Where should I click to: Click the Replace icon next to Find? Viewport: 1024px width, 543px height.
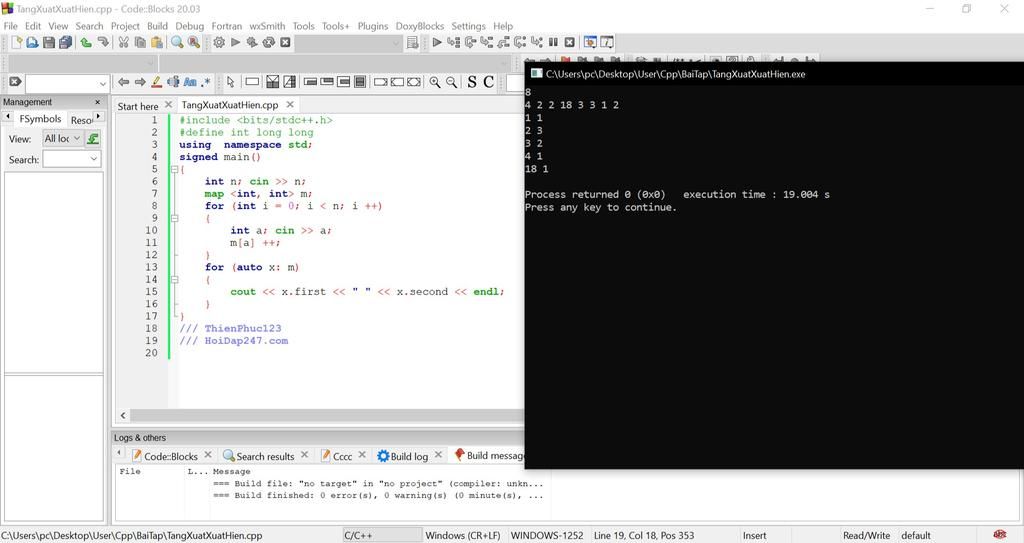(x=194, y=42)
